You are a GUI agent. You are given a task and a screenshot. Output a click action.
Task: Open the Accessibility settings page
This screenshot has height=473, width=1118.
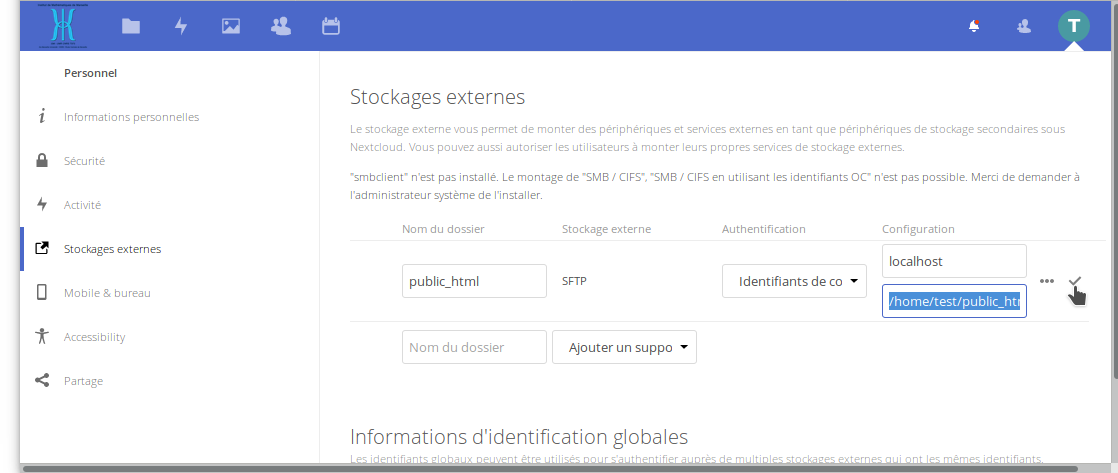click(94, 337)
